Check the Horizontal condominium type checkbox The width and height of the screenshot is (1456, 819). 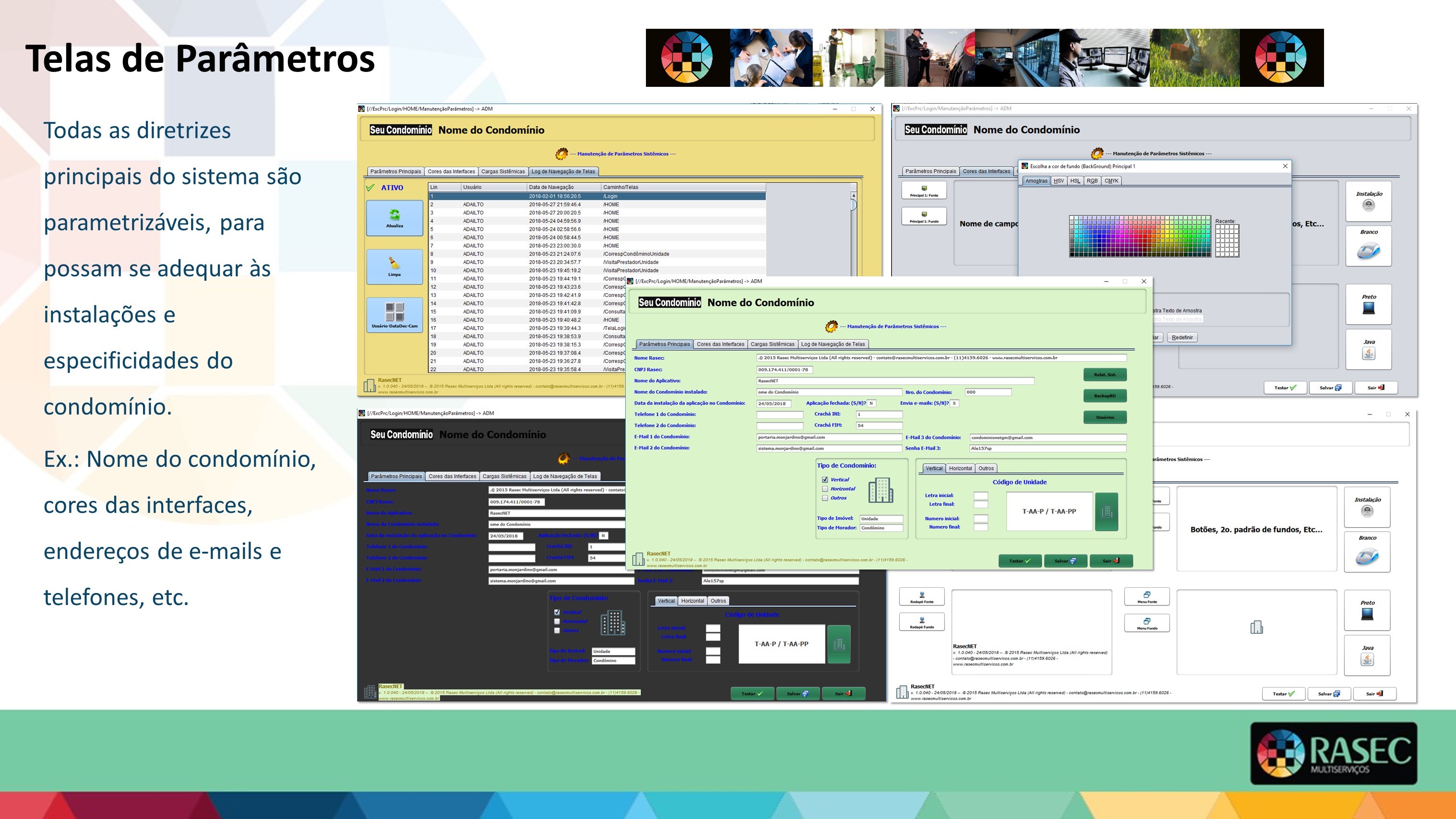point(825,489)
